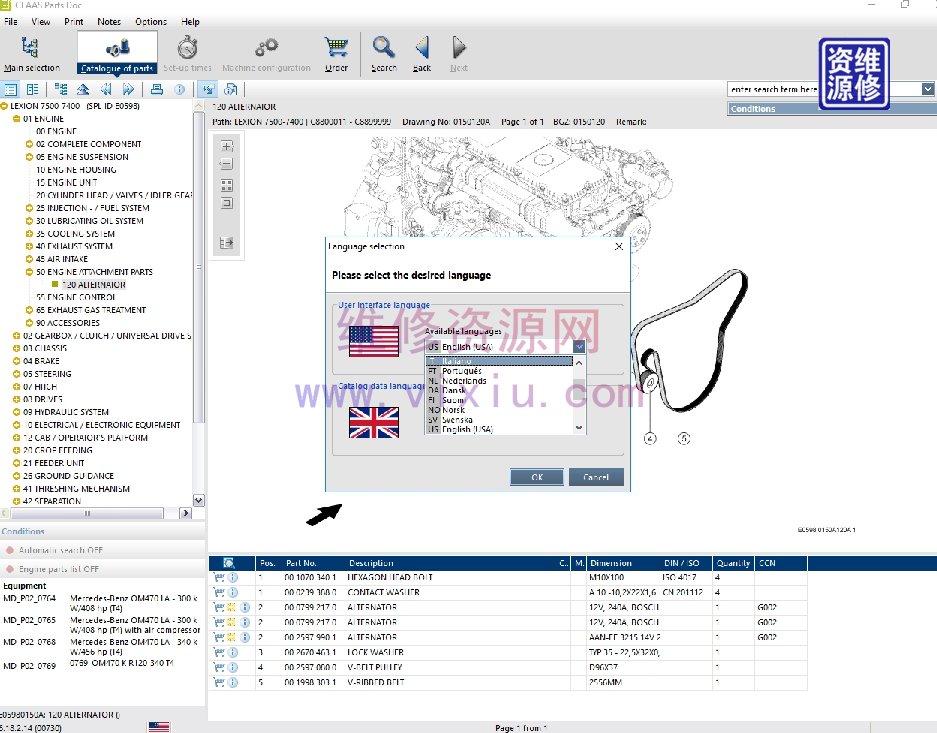This screenshot has width=937, height=733.
Task: Toggle Automatic search OFF
Action: pos(60,550)
